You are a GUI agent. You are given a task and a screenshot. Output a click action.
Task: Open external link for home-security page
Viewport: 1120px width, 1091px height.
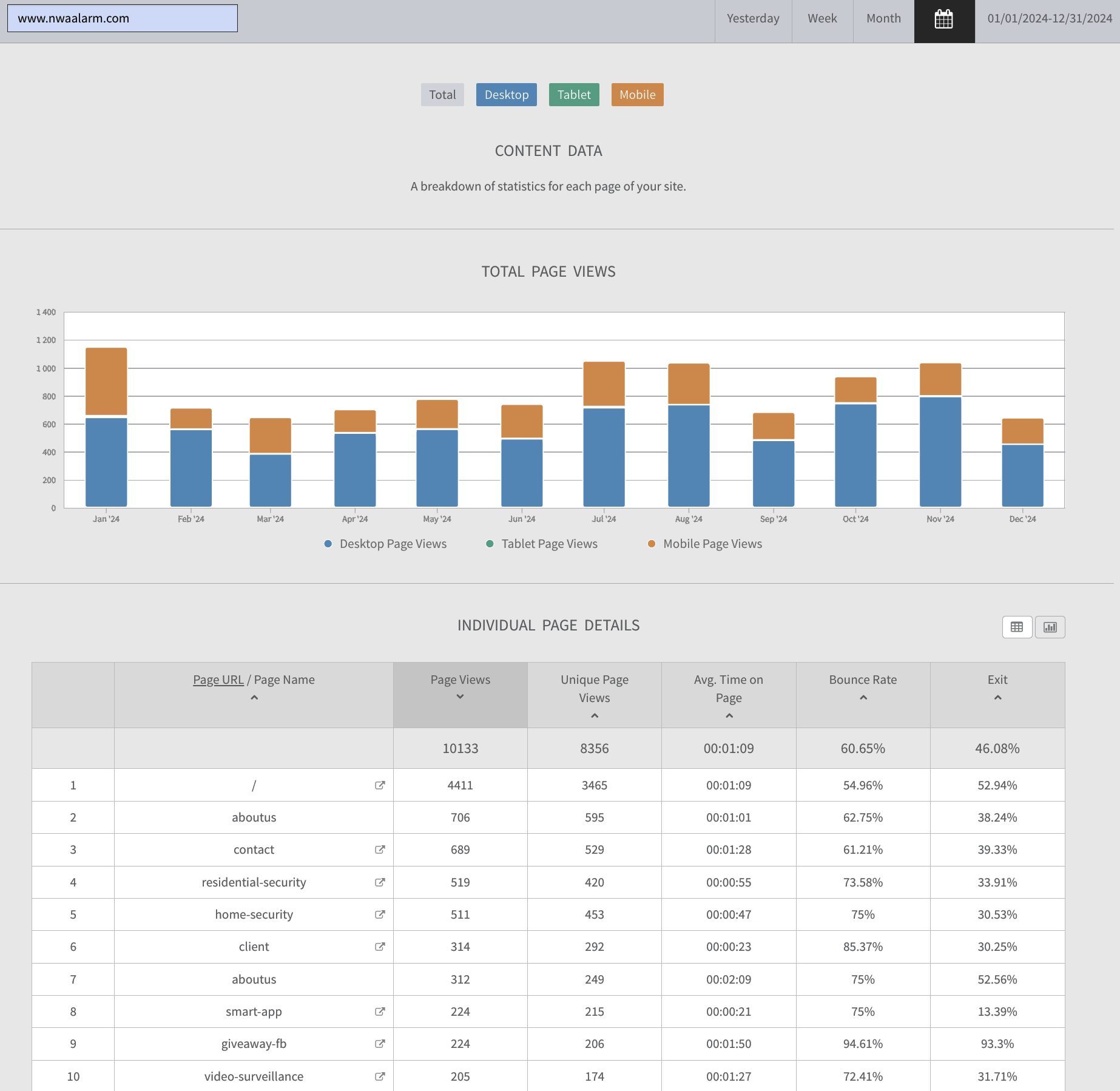tap(380, 914)
